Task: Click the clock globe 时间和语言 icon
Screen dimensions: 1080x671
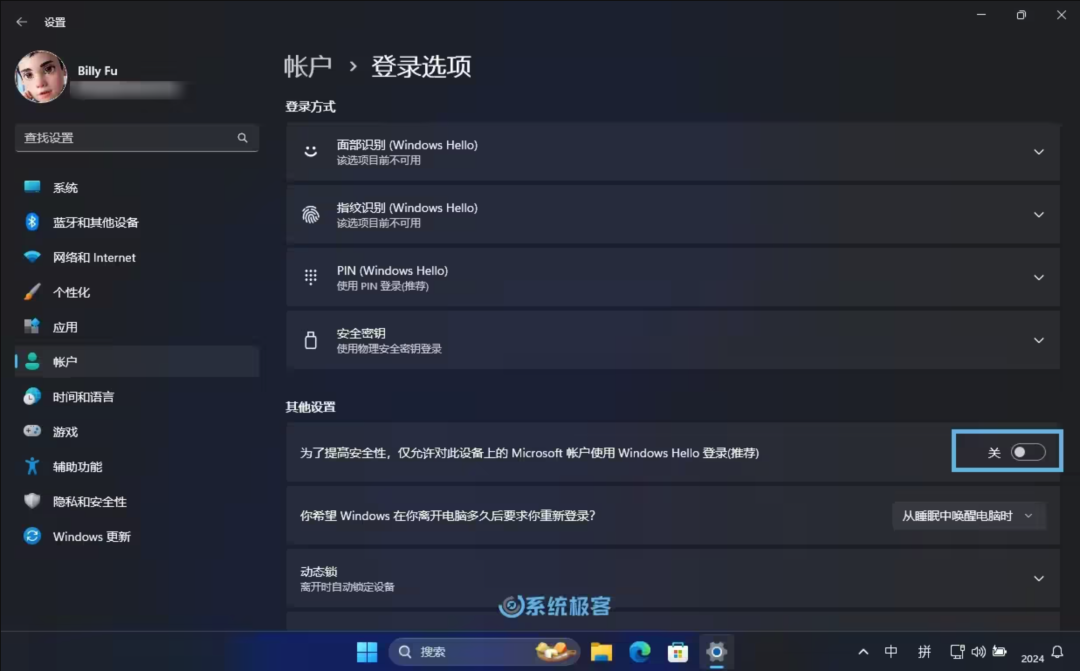Action: [x=32, y=396]
